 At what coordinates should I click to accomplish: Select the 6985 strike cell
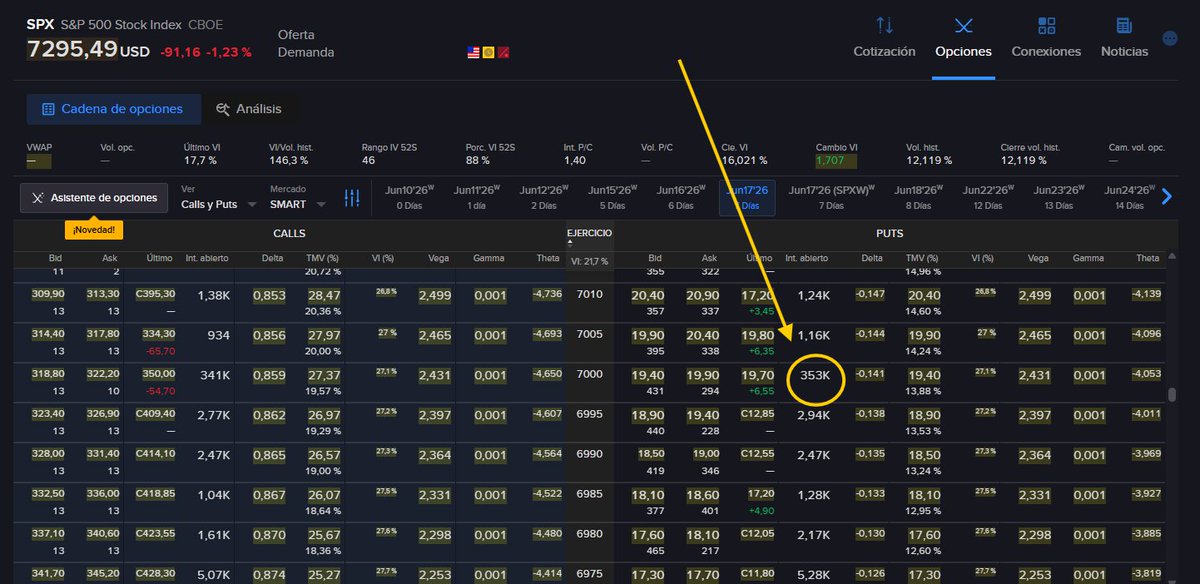point(590,494)
